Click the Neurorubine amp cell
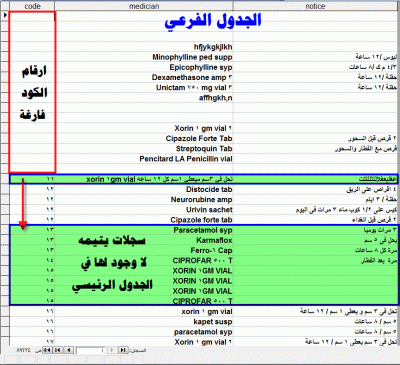 [144, 199]
